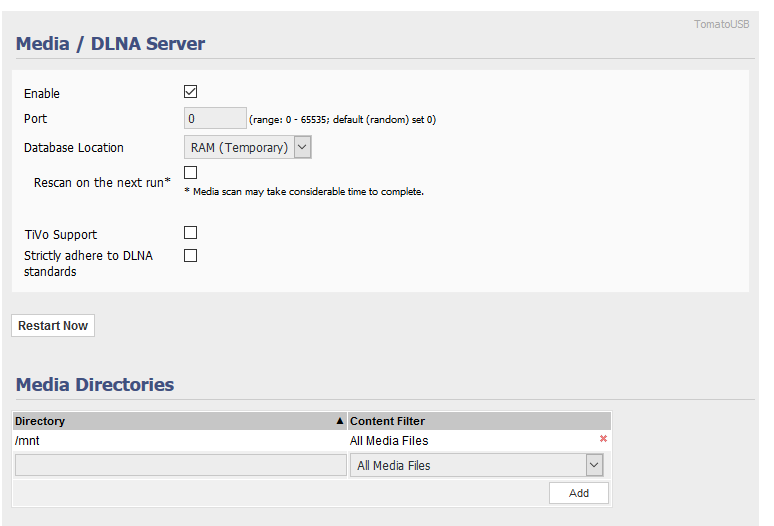Select the All Media Files cell for /mnt
Screen dimensions: 774x526
389,441
